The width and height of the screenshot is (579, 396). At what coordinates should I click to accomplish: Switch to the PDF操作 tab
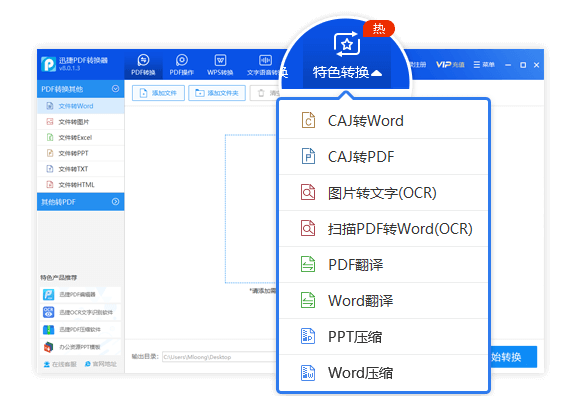pyautogui.click(x=182, y=65)
